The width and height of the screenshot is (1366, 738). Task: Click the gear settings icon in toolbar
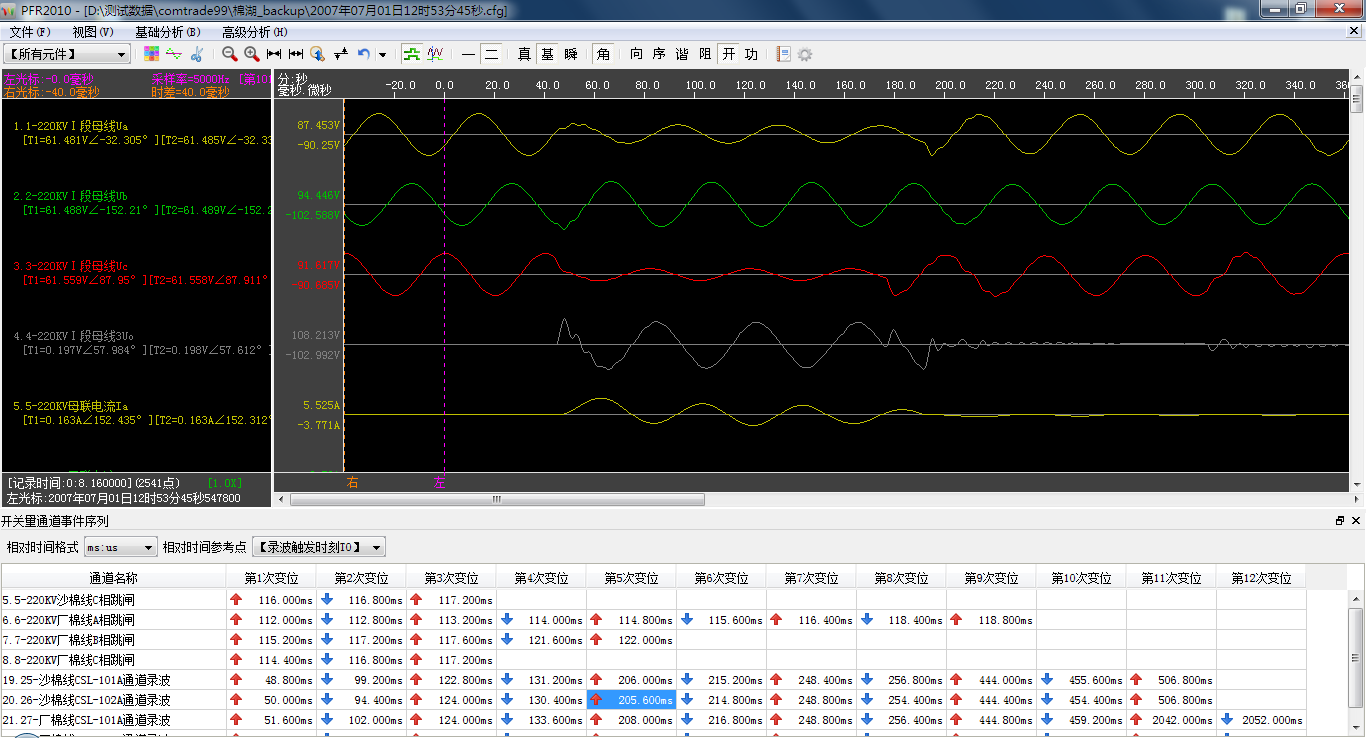pyautogui.click(x=805, y=54)
